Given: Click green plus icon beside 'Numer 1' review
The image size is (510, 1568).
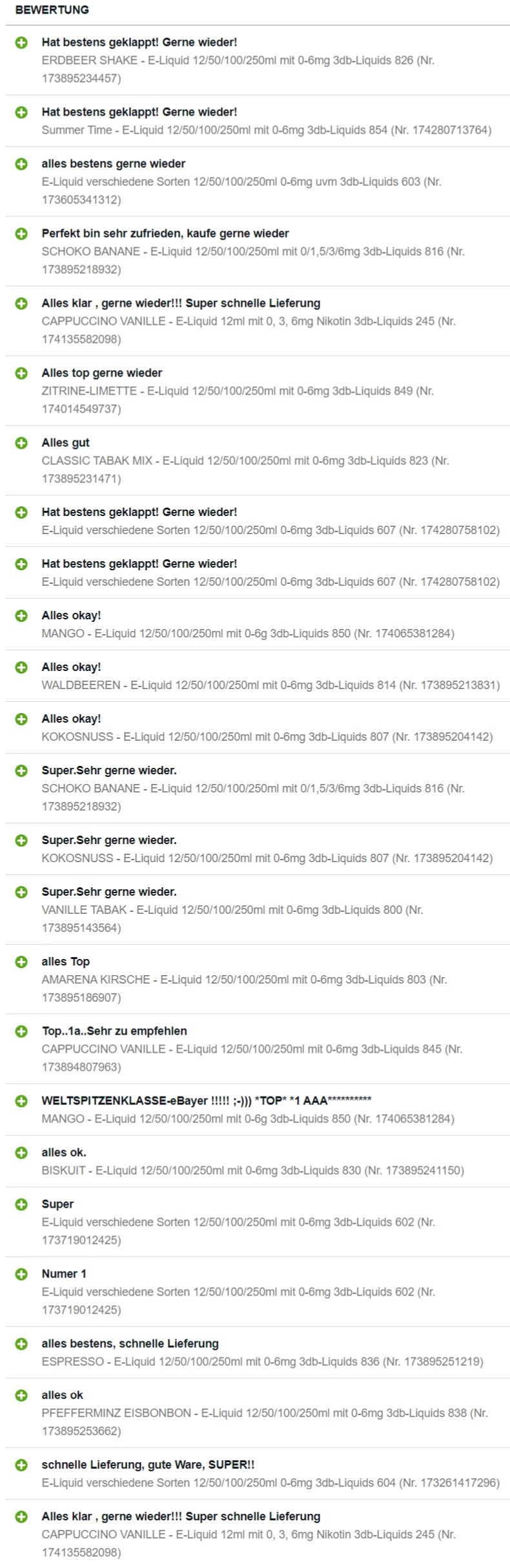Looking at the screenshot, I should (21, 1274).
